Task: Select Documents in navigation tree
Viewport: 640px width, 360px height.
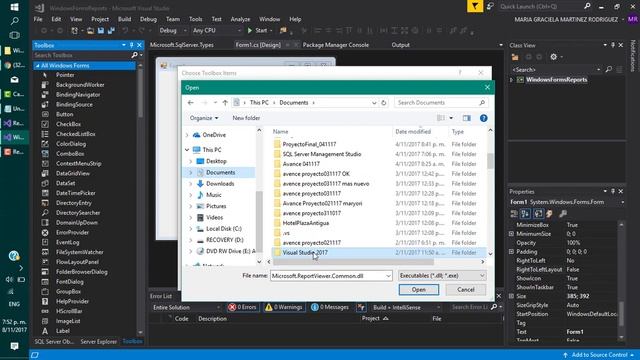Action: 220,173
